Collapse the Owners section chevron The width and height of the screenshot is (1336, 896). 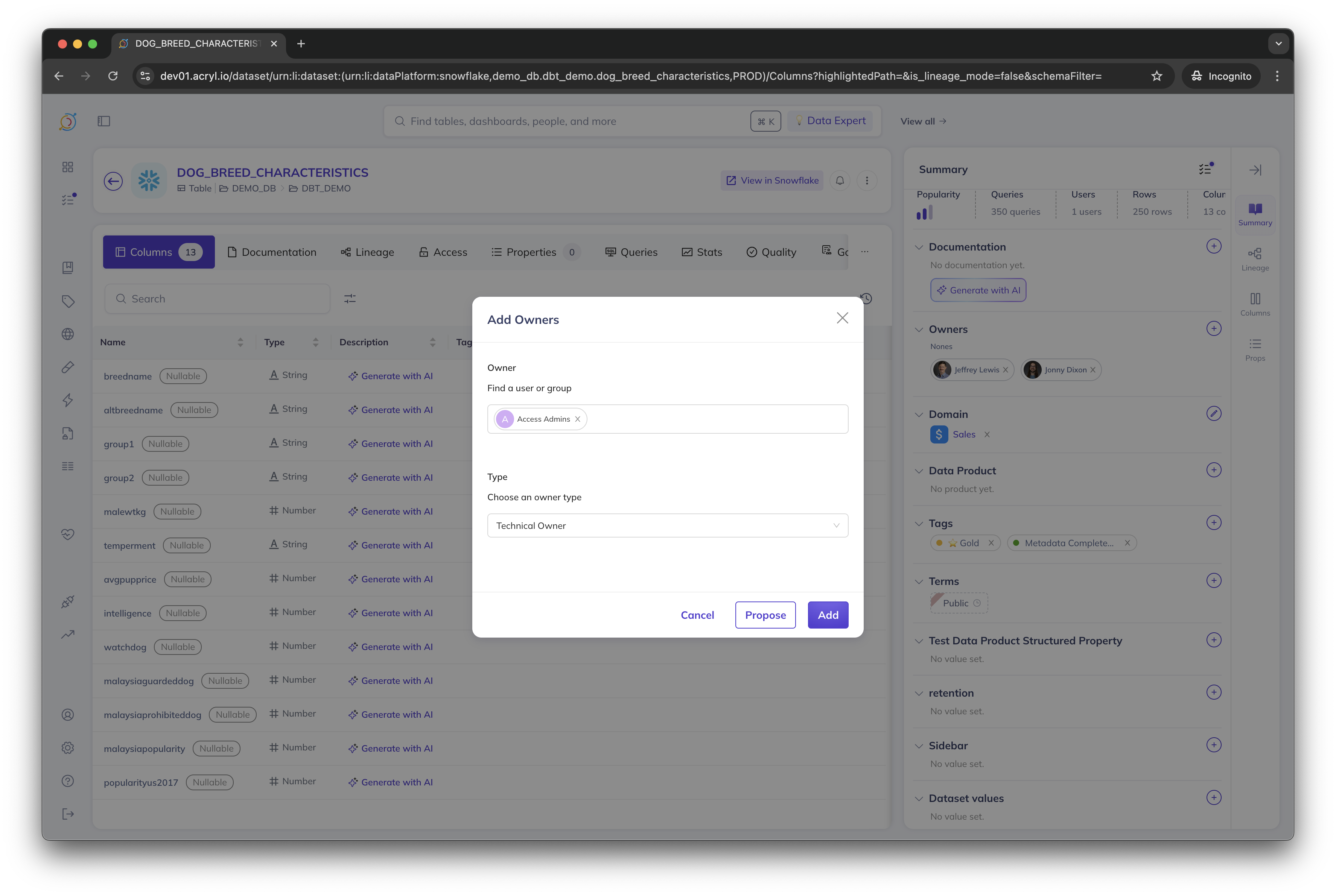[x=919, y=330]
